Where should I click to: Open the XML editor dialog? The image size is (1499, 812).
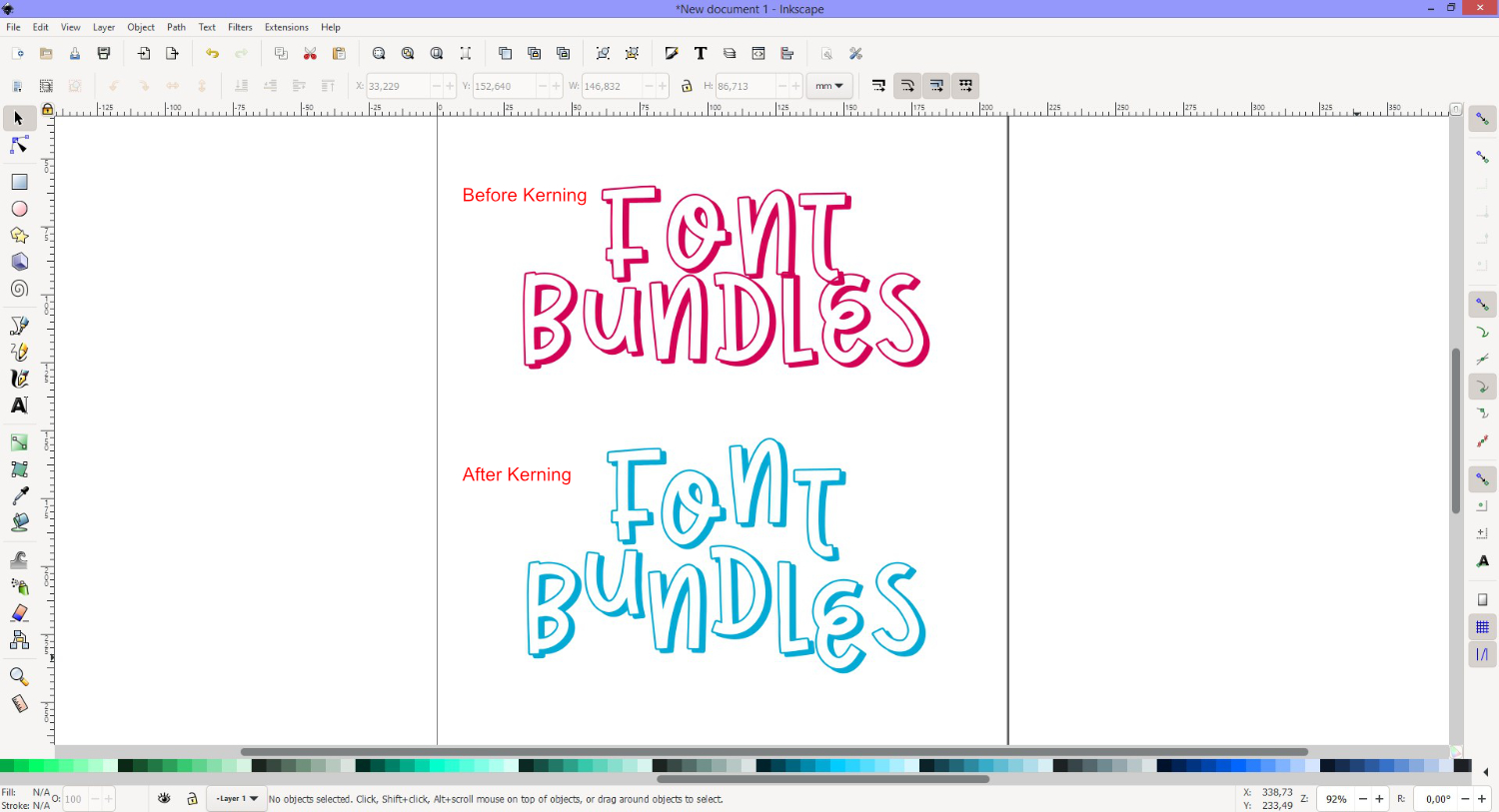tap(758, 54)
